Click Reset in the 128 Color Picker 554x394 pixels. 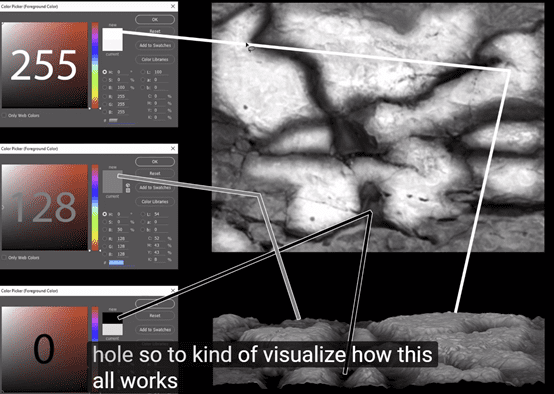pos(155,174)
